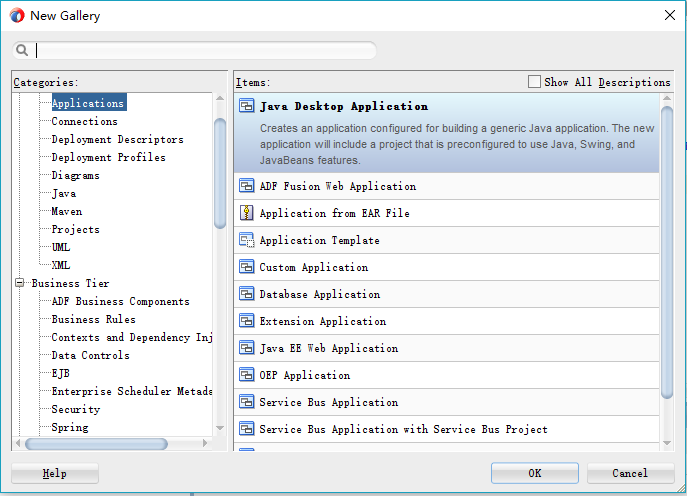The height and width of the screenshot is (496, 687).
Task: Click Categories horizontal scrollbar right arrow
Action: (205, 443)
